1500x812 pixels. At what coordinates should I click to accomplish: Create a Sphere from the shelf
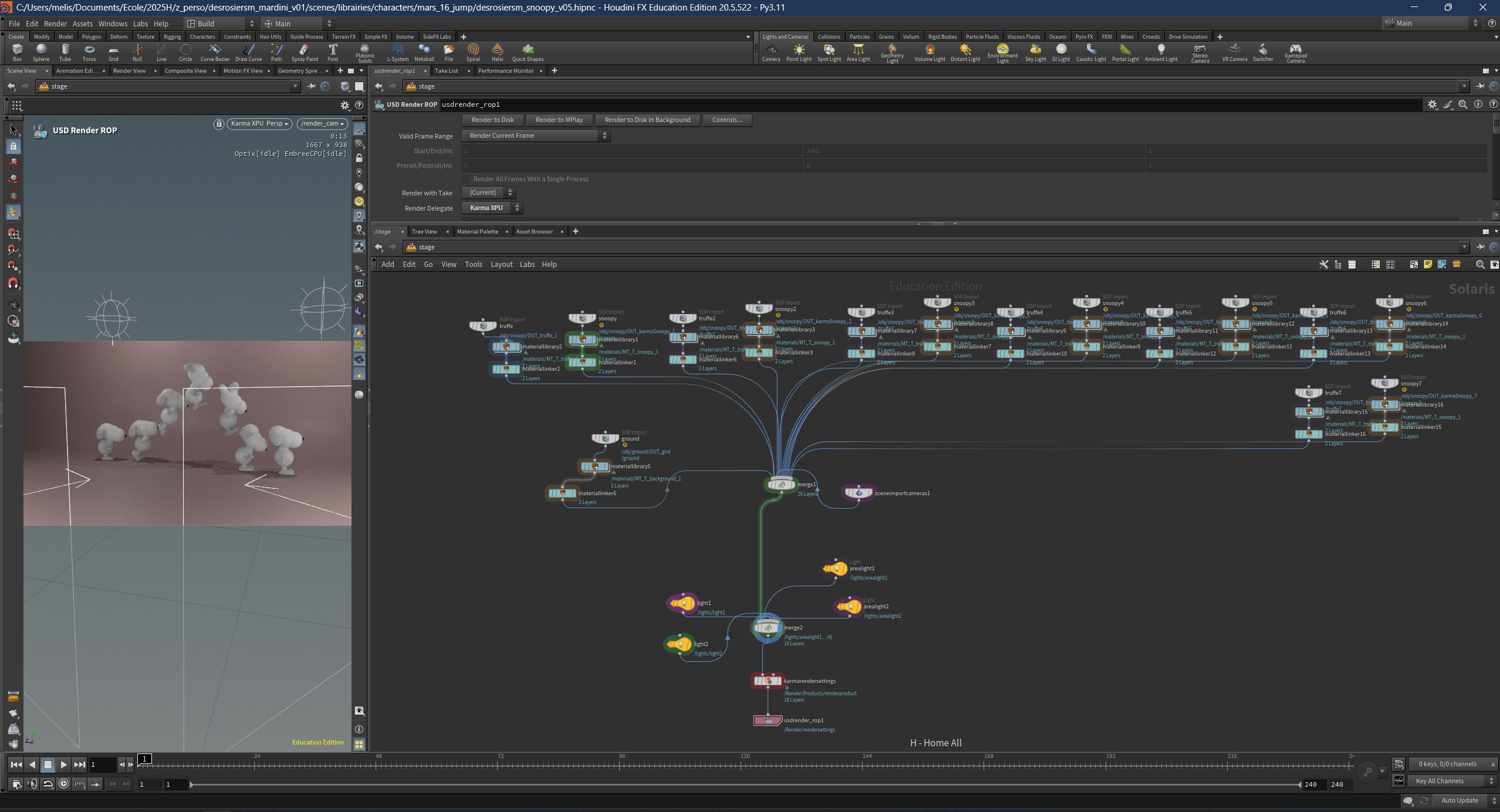click(x=41, y=52)
